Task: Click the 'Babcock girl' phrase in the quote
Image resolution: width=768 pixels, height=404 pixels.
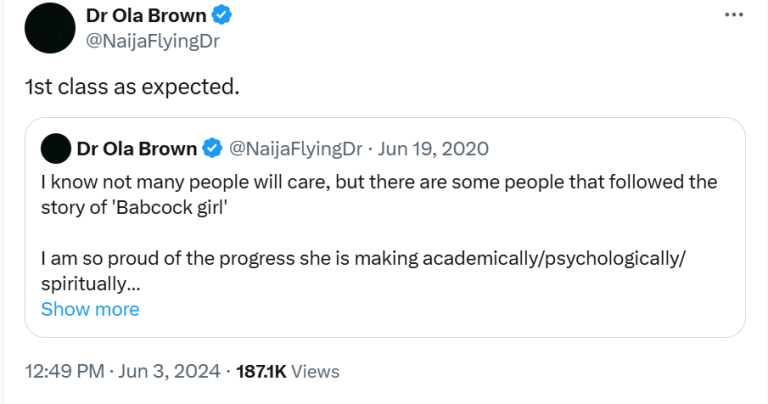Action: (149, 207)
